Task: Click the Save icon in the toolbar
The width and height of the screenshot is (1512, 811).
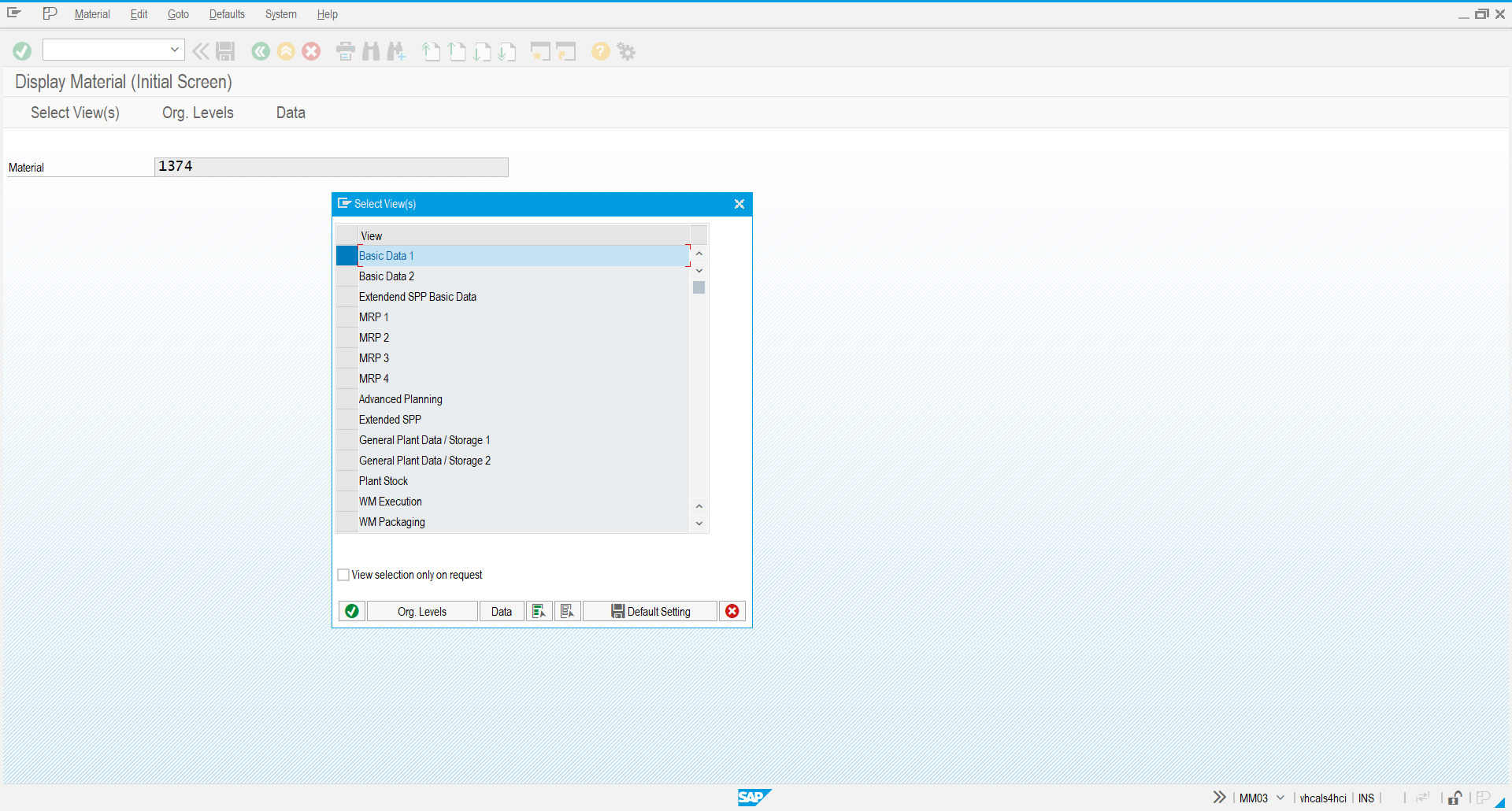Action: tap(225, 50)
